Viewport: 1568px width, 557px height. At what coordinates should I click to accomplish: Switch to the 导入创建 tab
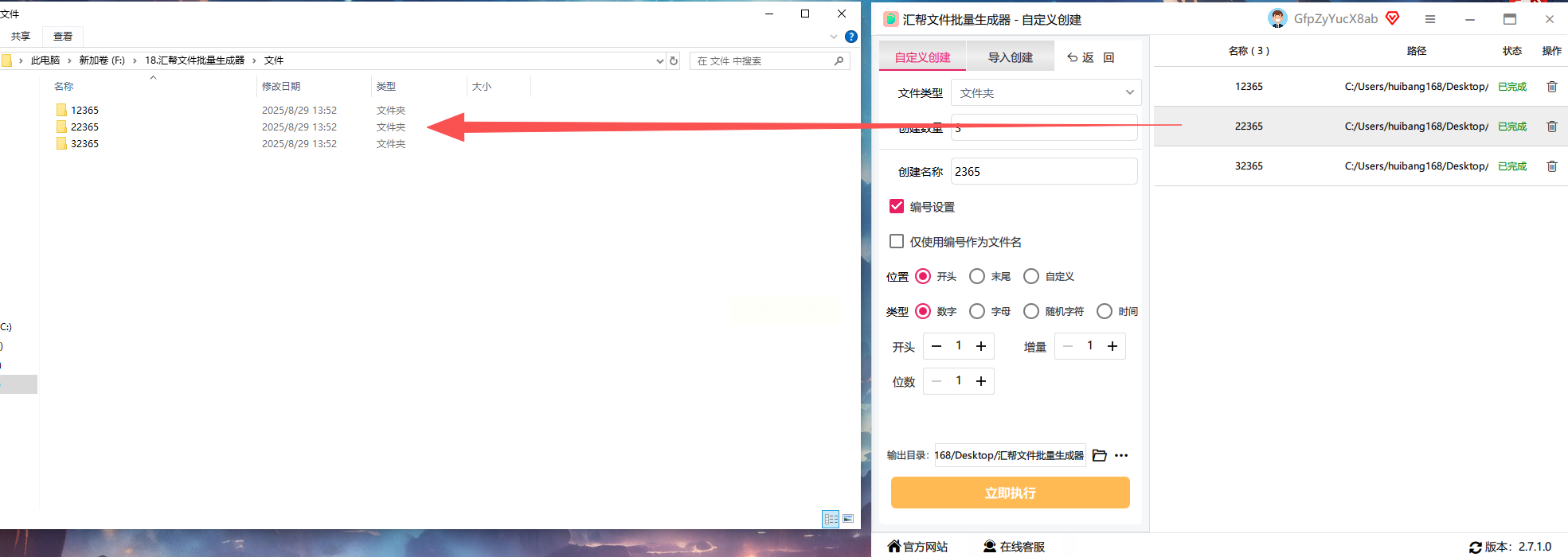tap(1010, 57)
